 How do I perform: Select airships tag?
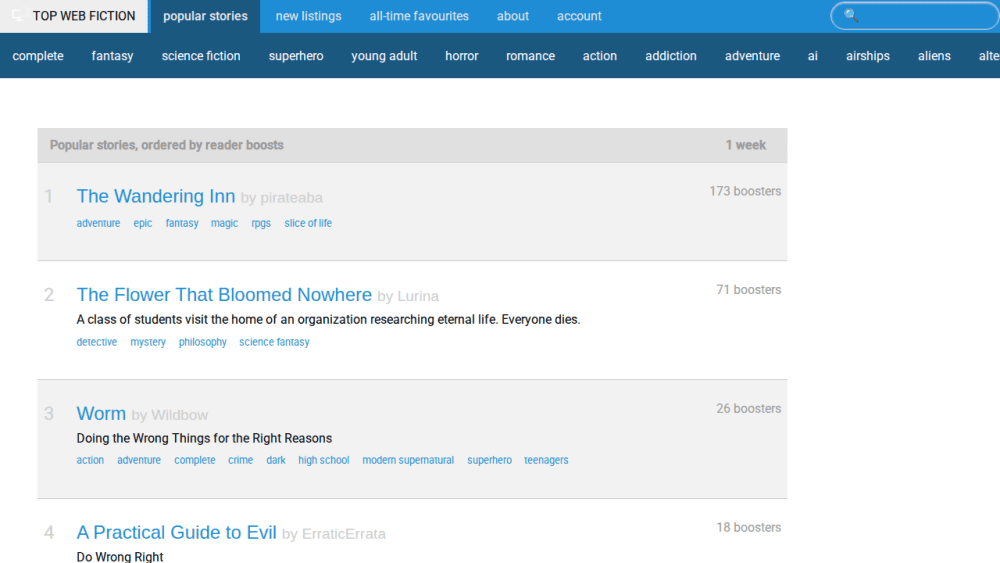[868, 56]
